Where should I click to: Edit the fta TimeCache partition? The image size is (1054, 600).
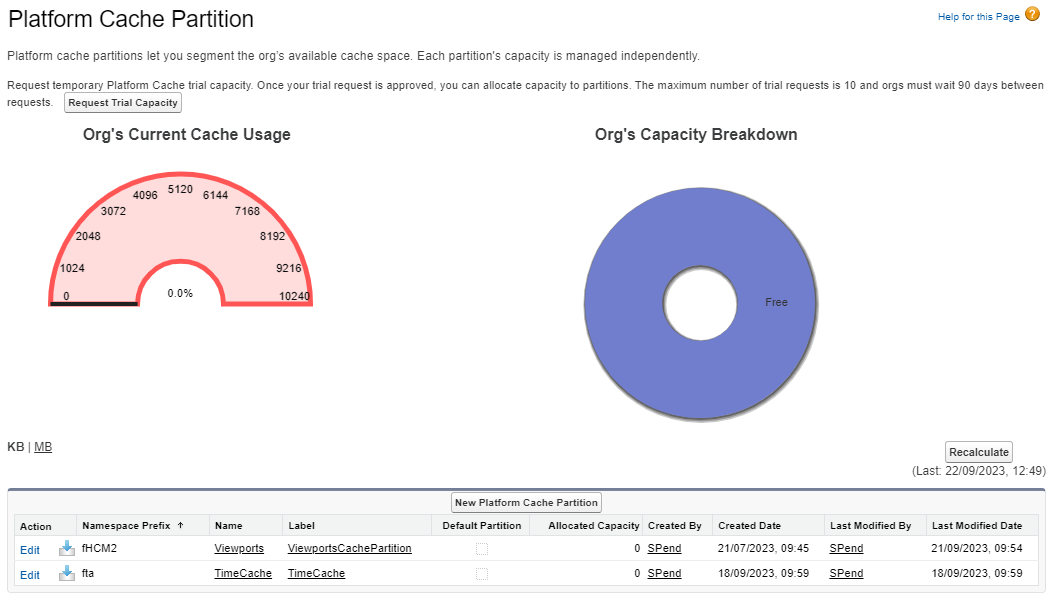30,575
